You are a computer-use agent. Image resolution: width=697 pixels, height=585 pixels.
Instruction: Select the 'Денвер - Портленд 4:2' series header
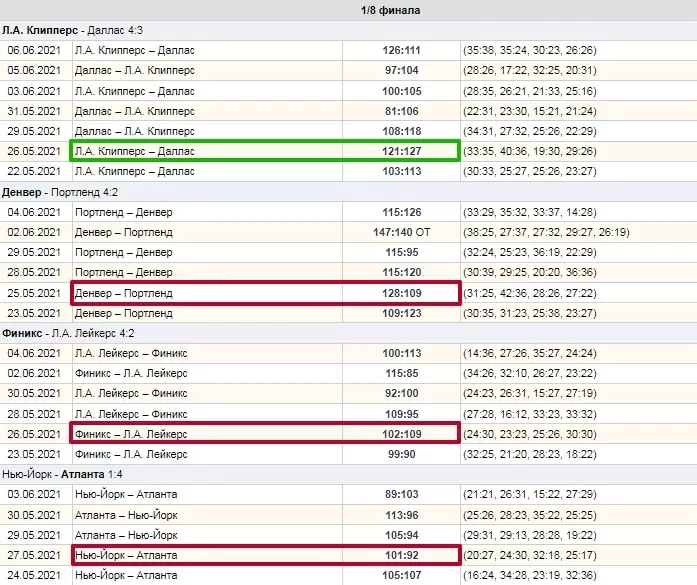(60, 192)
